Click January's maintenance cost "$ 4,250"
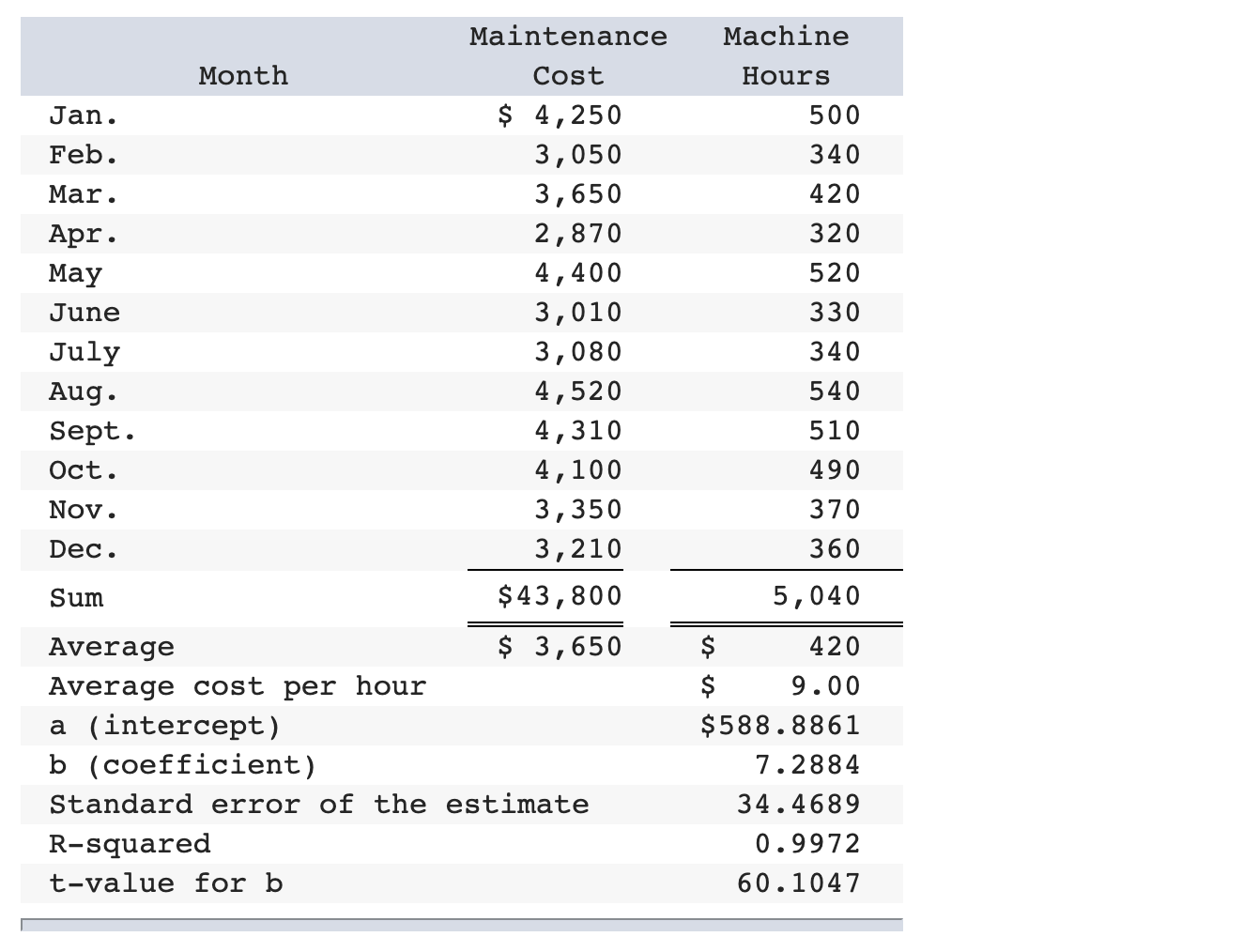 point(560,115)
